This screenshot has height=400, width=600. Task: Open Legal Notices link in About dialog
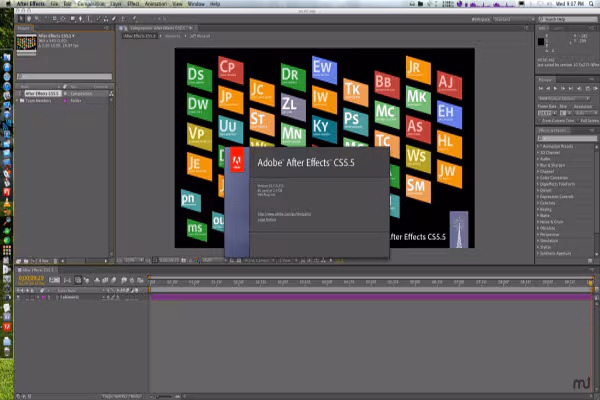click(267, 220)
